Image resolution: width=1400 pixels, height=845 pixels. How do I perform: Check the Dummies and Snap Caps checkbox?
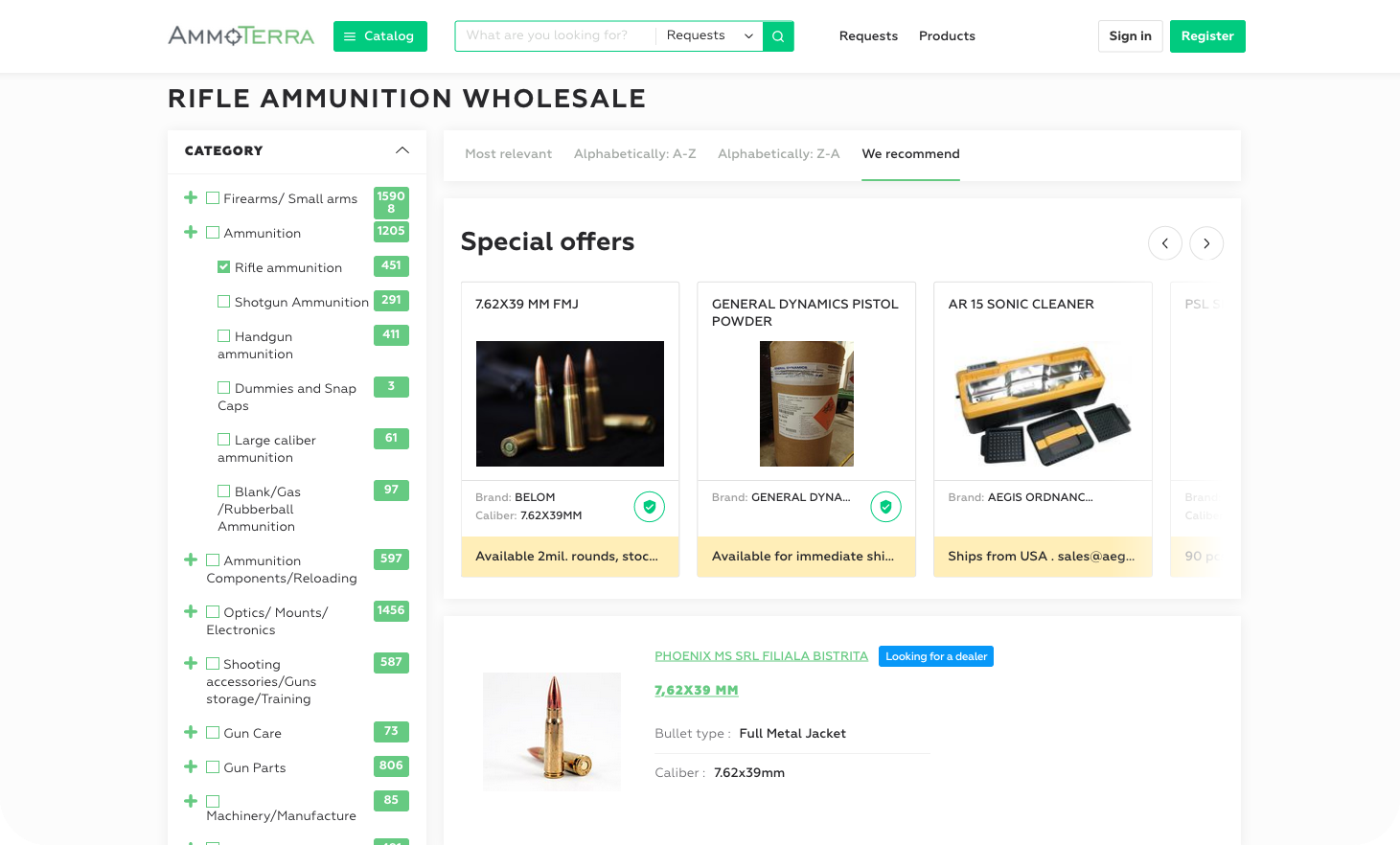tap(223, 388)
